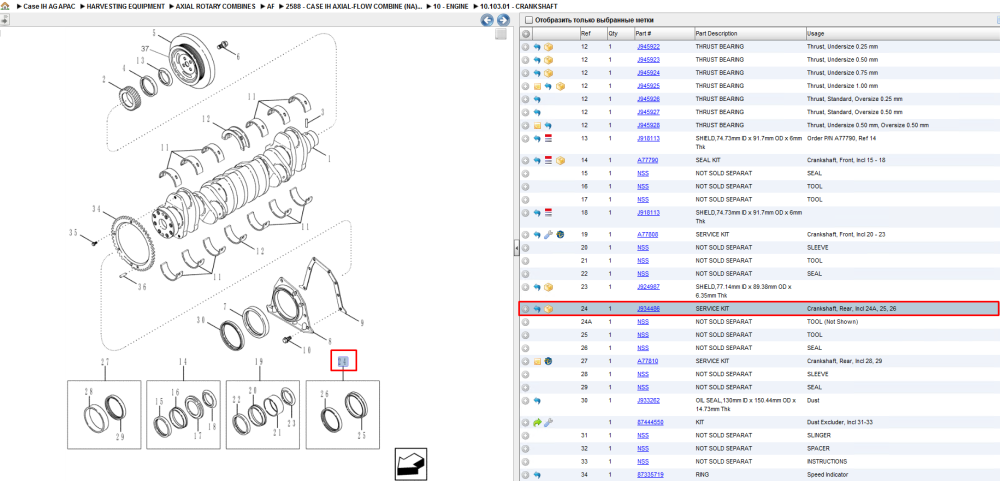
Task: Open the 'HARVESTING EQUIPMENT' breadcrumb
Action: click(126, 6)
